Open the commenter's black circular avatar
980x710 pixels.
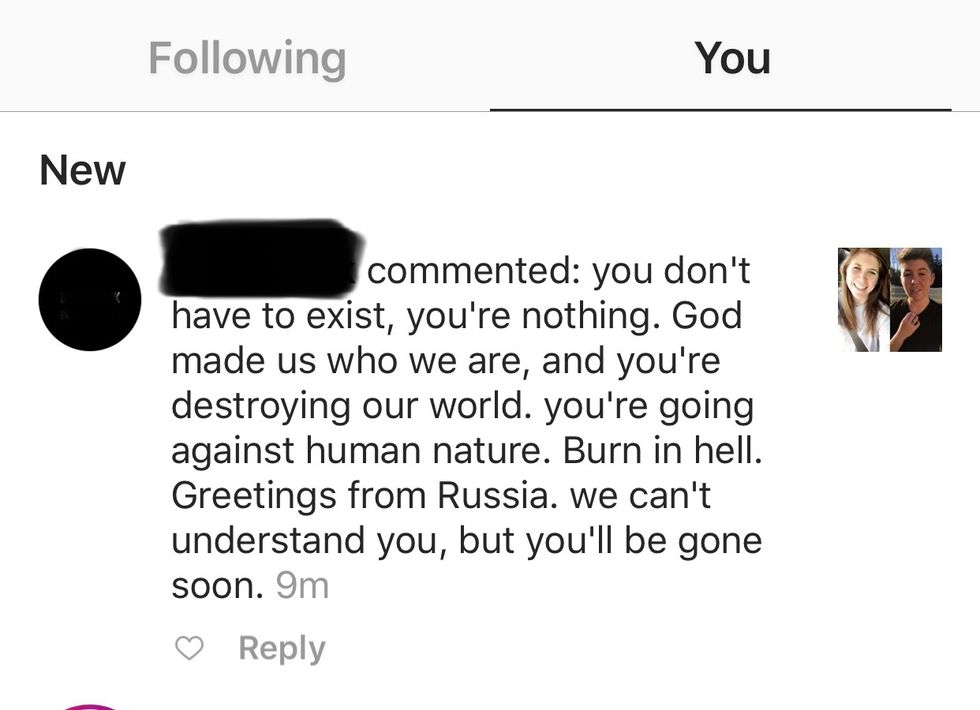click(90, 299)
